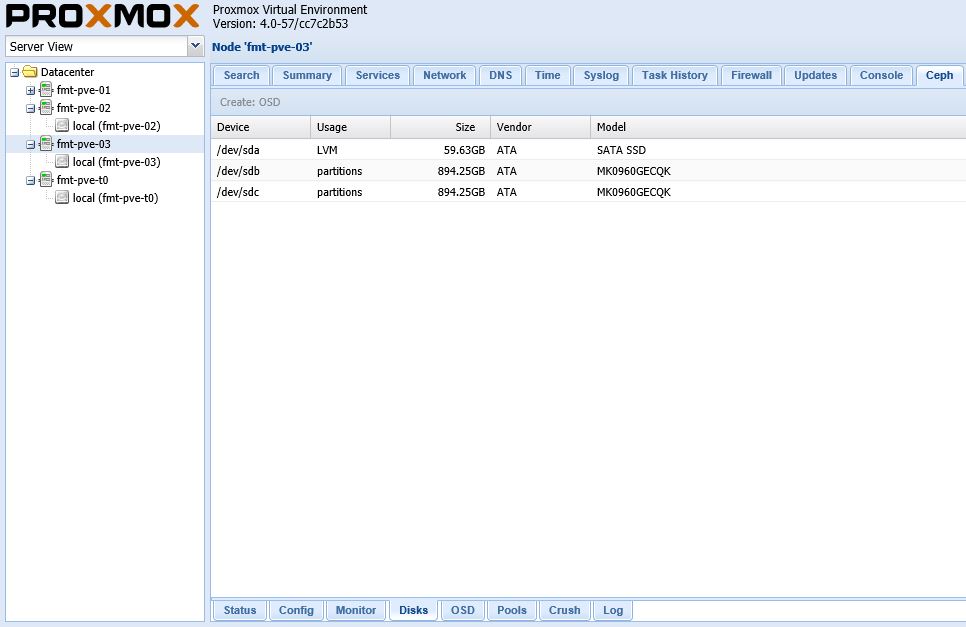Open the Ceph Log sub-tab
The height and width of the screenshot is (627, 966).
tap(613, 610)
